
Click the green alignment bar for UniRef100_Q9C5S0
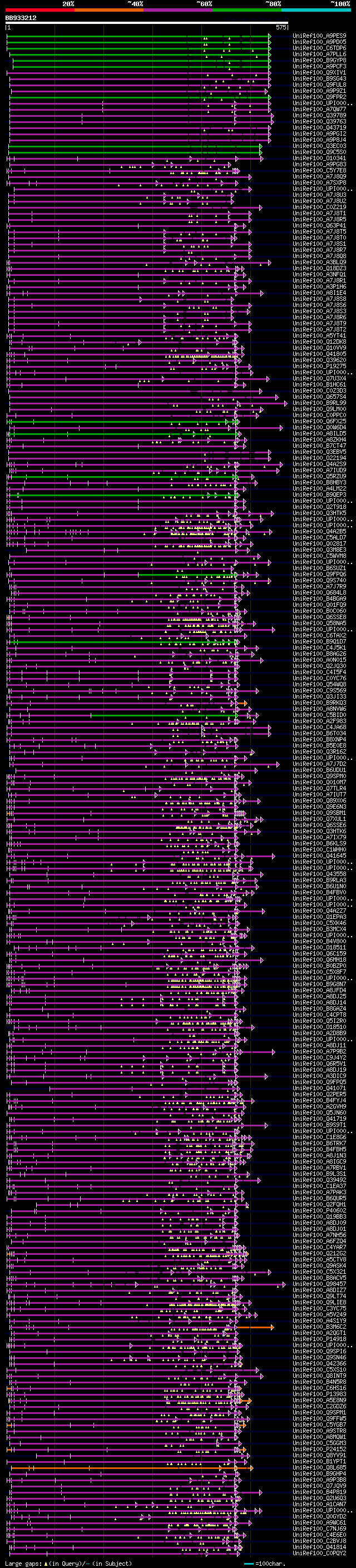point(134,152)
